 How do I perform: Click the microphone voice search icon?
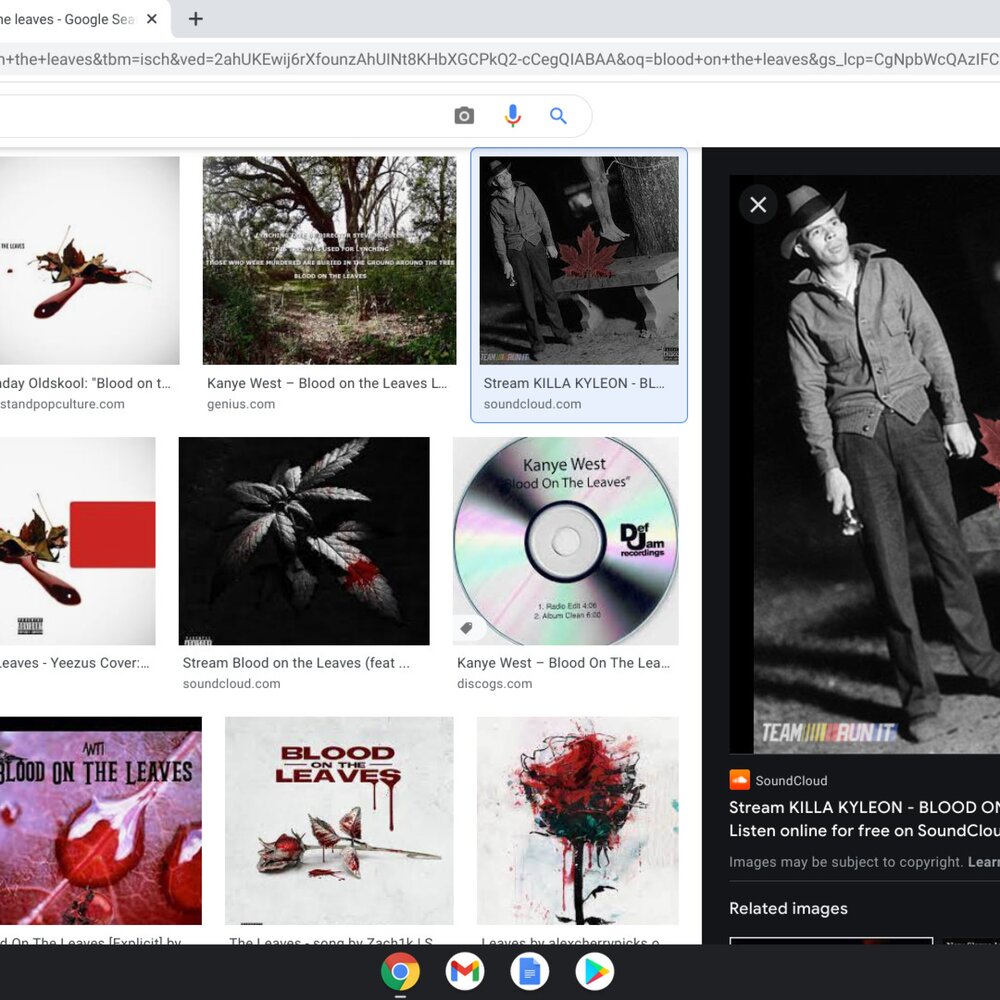pyautogui.click(x=513, y=116)
